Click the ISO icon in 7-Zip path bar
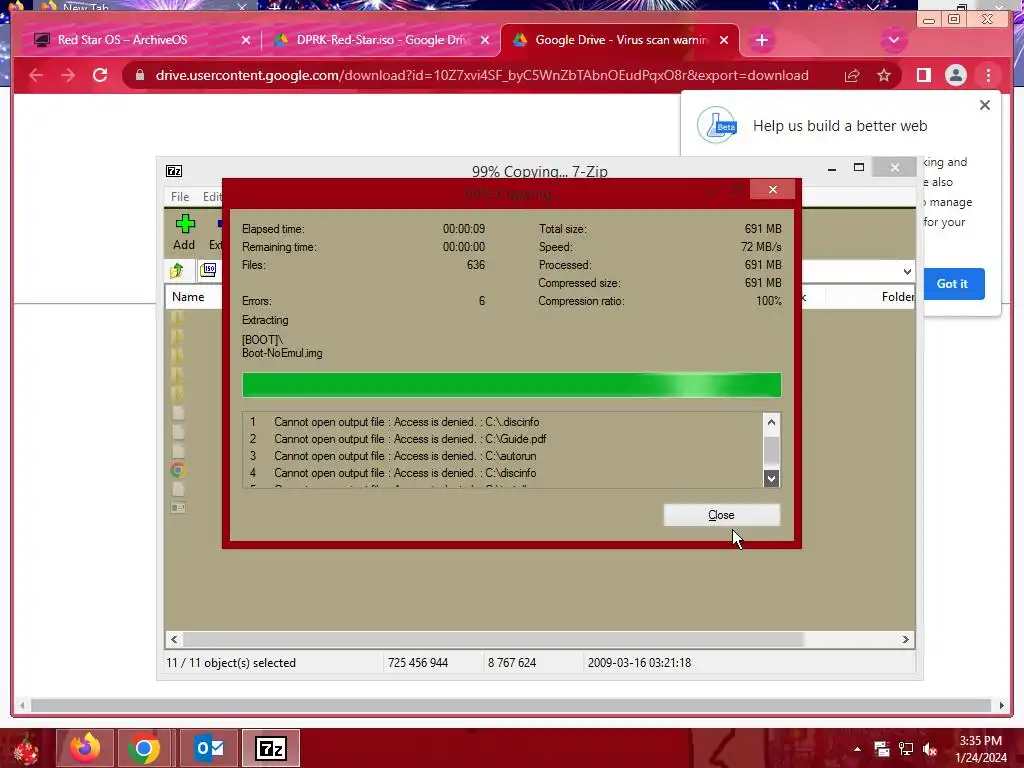Viewport: 1024px width, 768px height. [x=208, y=270]
